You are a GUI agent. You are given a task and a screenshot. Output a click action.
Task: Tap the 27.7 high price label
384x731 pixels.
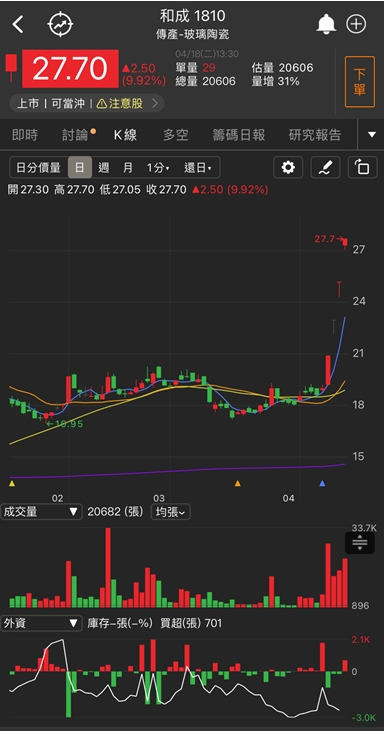click(x=324, y=239)
